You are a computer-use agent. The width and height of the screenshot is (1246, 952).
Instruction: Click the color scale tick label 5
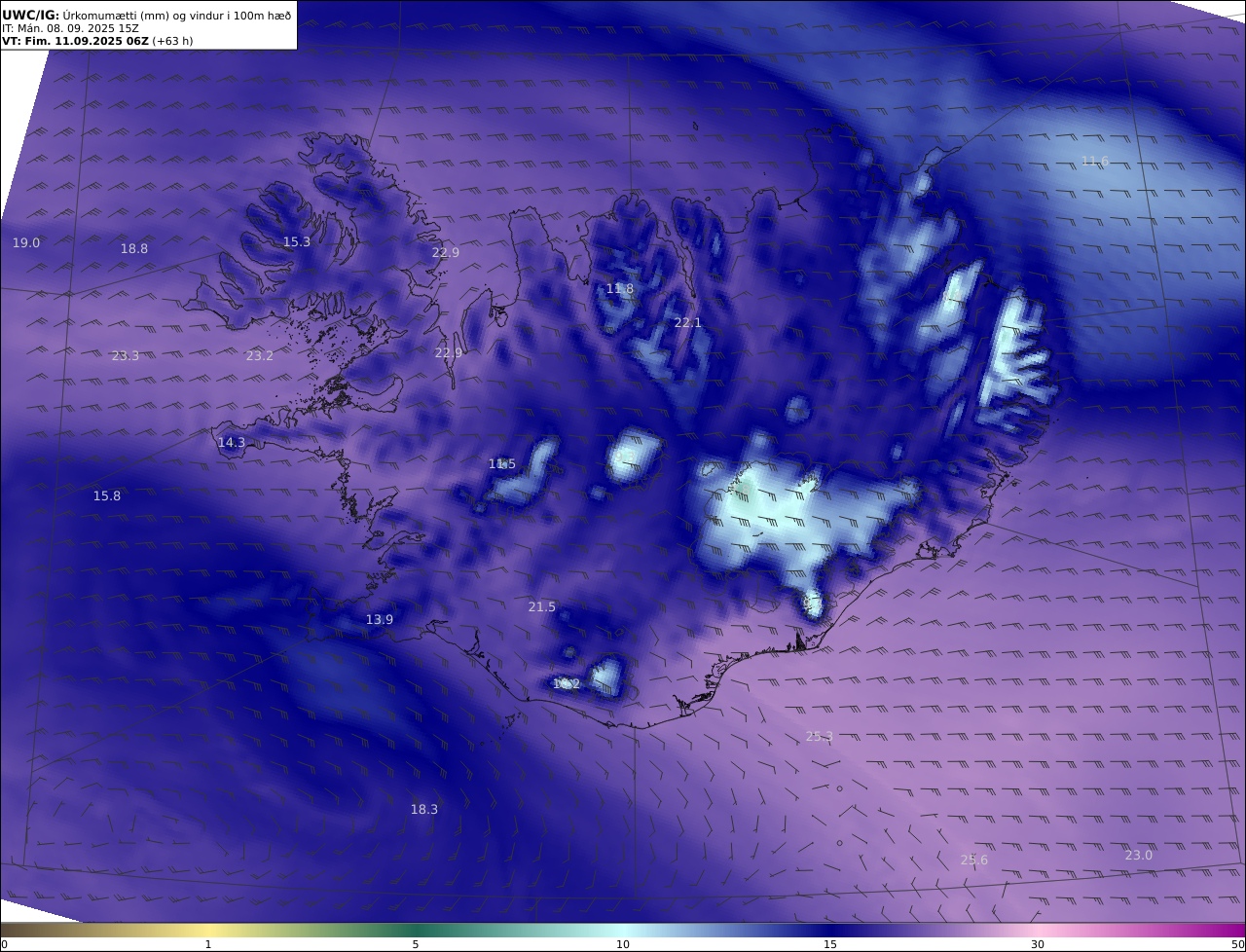point(416,944)
